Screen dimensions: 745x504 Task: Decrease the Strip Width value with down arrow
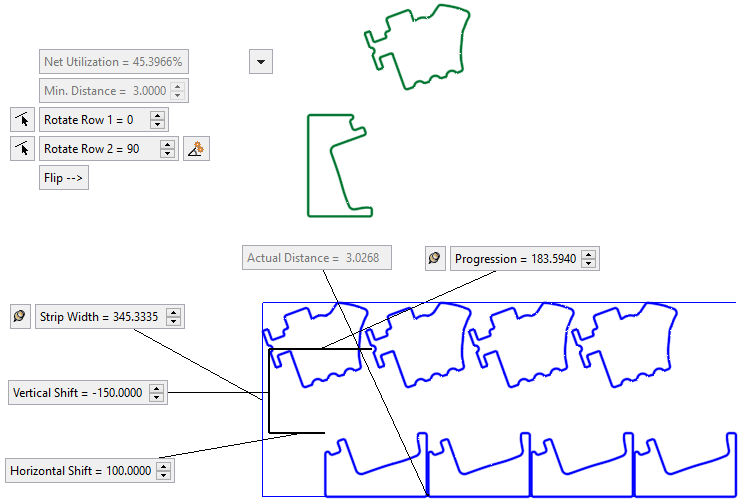pos(173,321)
